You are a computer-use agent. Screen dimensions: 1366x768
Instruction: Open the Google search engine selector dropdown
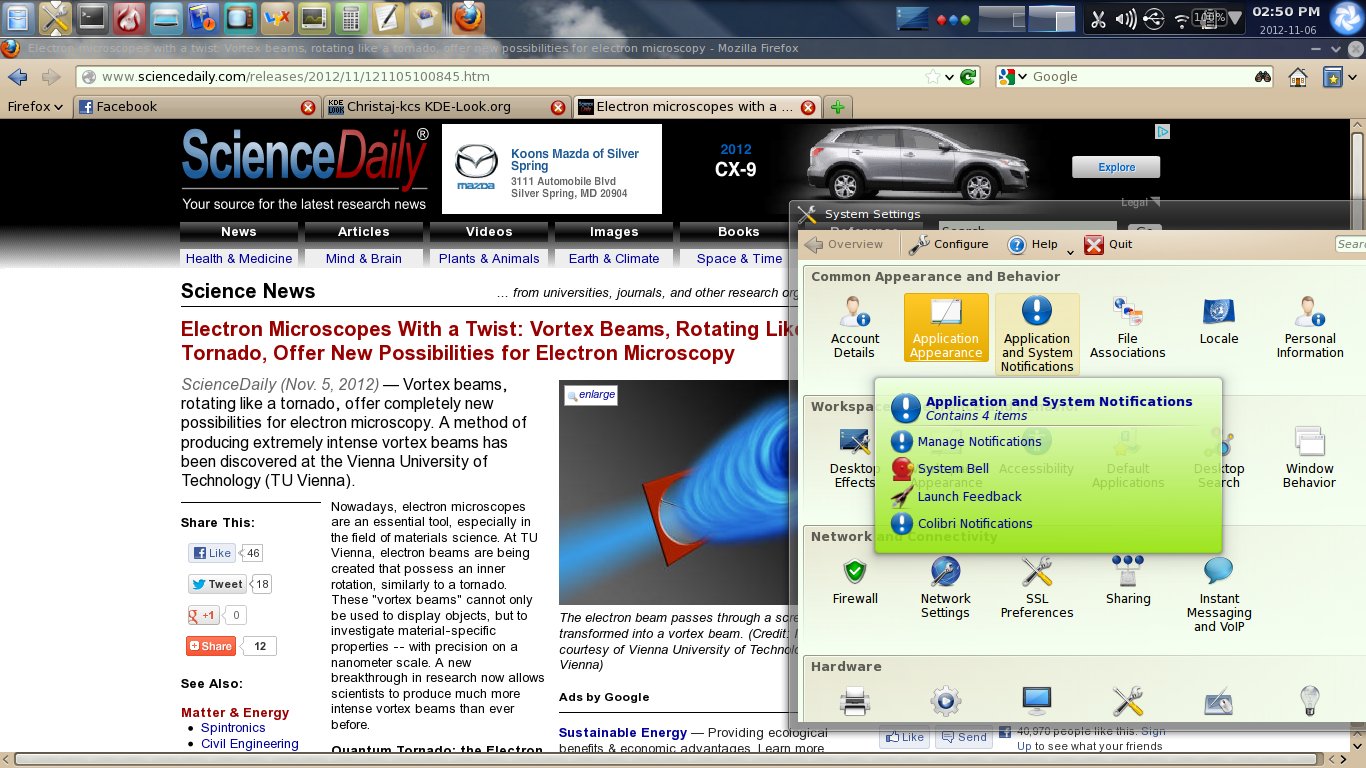1013,77
